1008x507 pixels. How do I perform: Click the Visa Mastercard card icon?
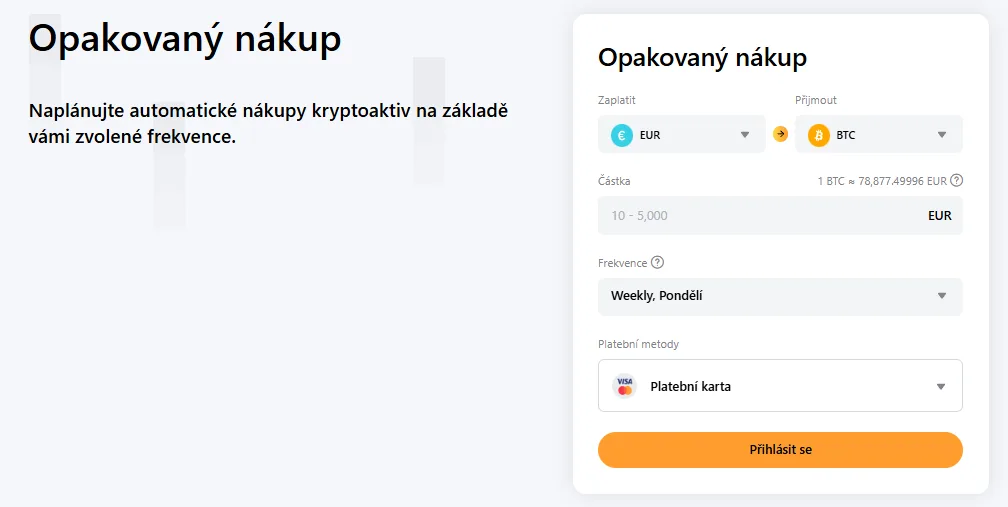pyautogui.click(x=624, y=386)
